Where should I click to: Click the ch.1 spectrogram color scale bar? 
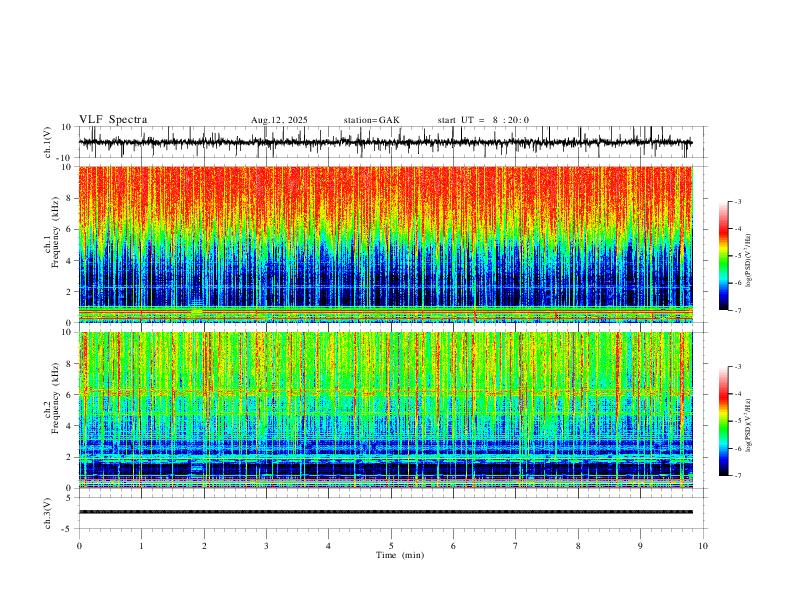(724, 256)
